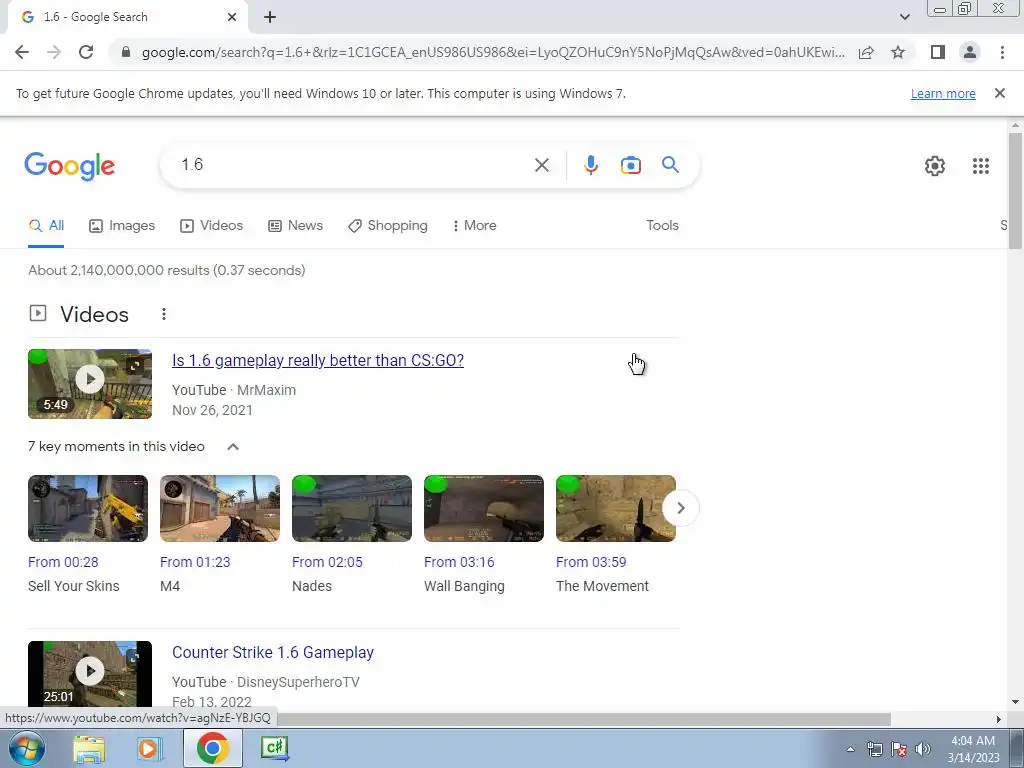
Task: Jump to 'From 01:23' moment
Action: [195, 562]
